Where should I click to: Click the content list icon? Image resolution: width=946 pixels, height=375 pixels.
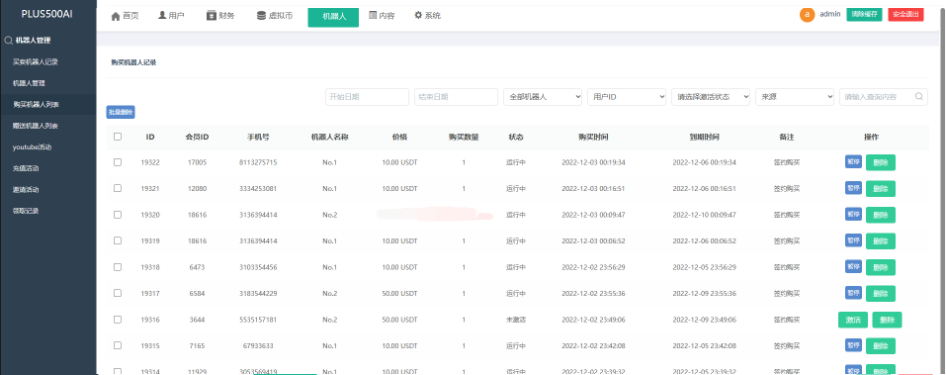373,15
